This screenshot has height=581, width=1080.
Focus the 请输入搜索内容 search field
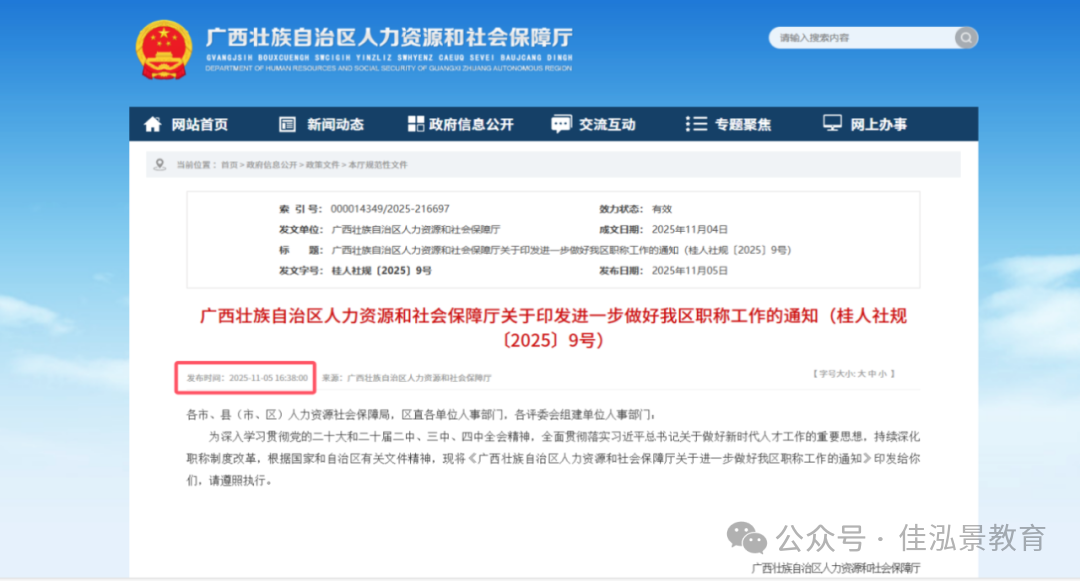coord(860,38)
